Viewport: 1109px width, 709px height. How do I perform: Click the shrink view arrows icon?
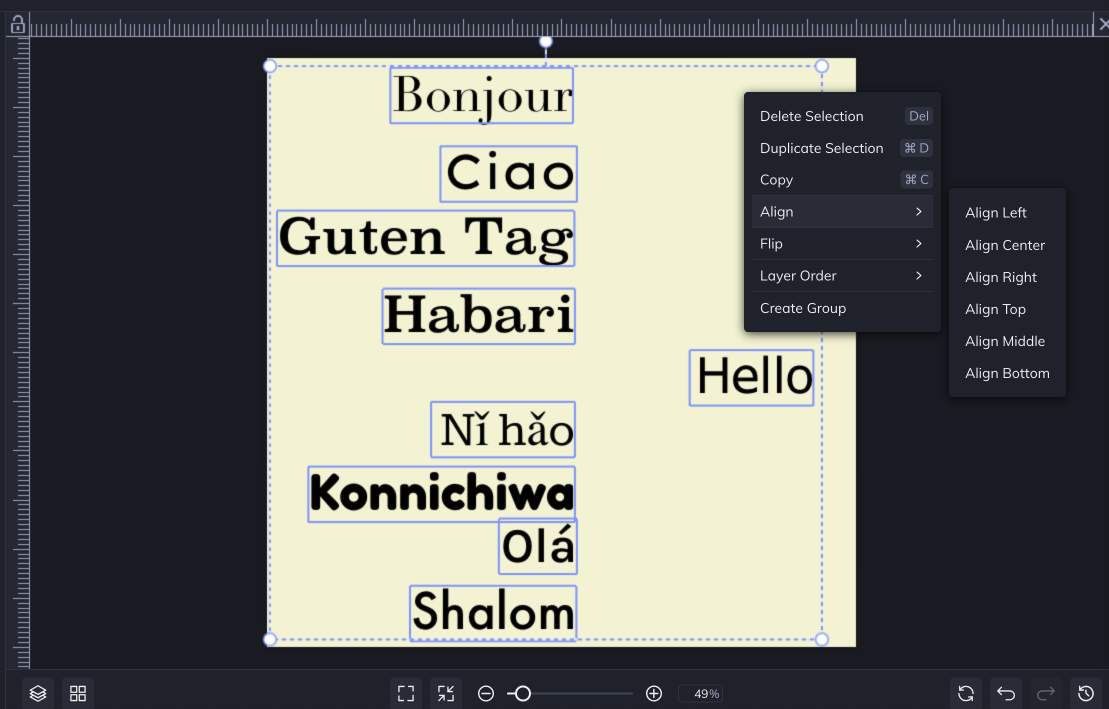click(446, 693)
